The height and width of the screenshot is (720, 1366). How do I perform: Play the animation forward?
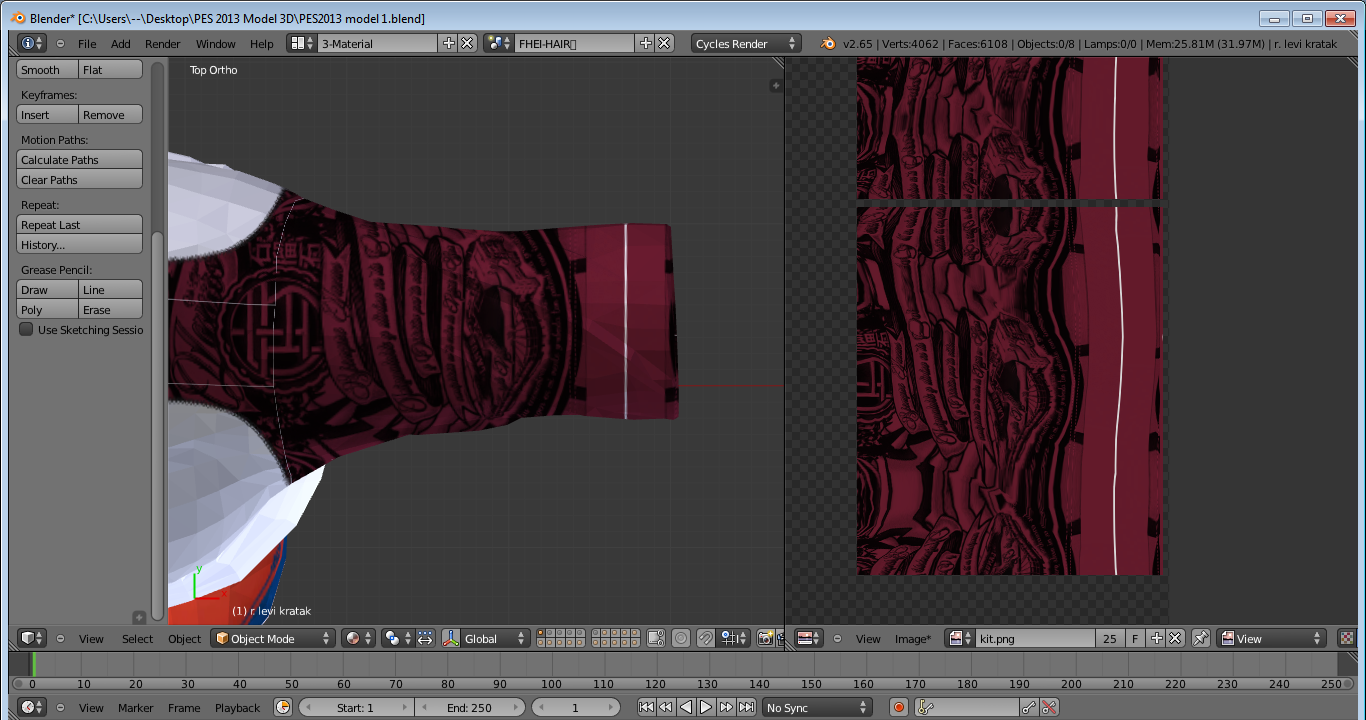(706, 707)
